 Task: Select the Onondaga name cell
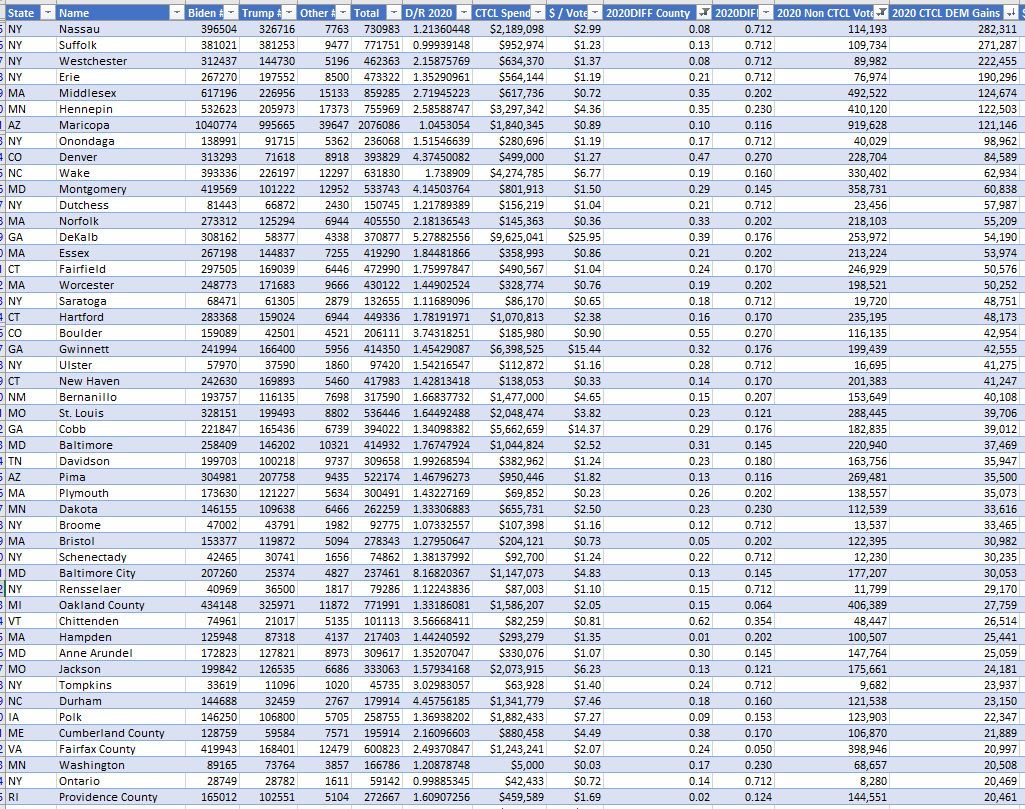(120, 141)
